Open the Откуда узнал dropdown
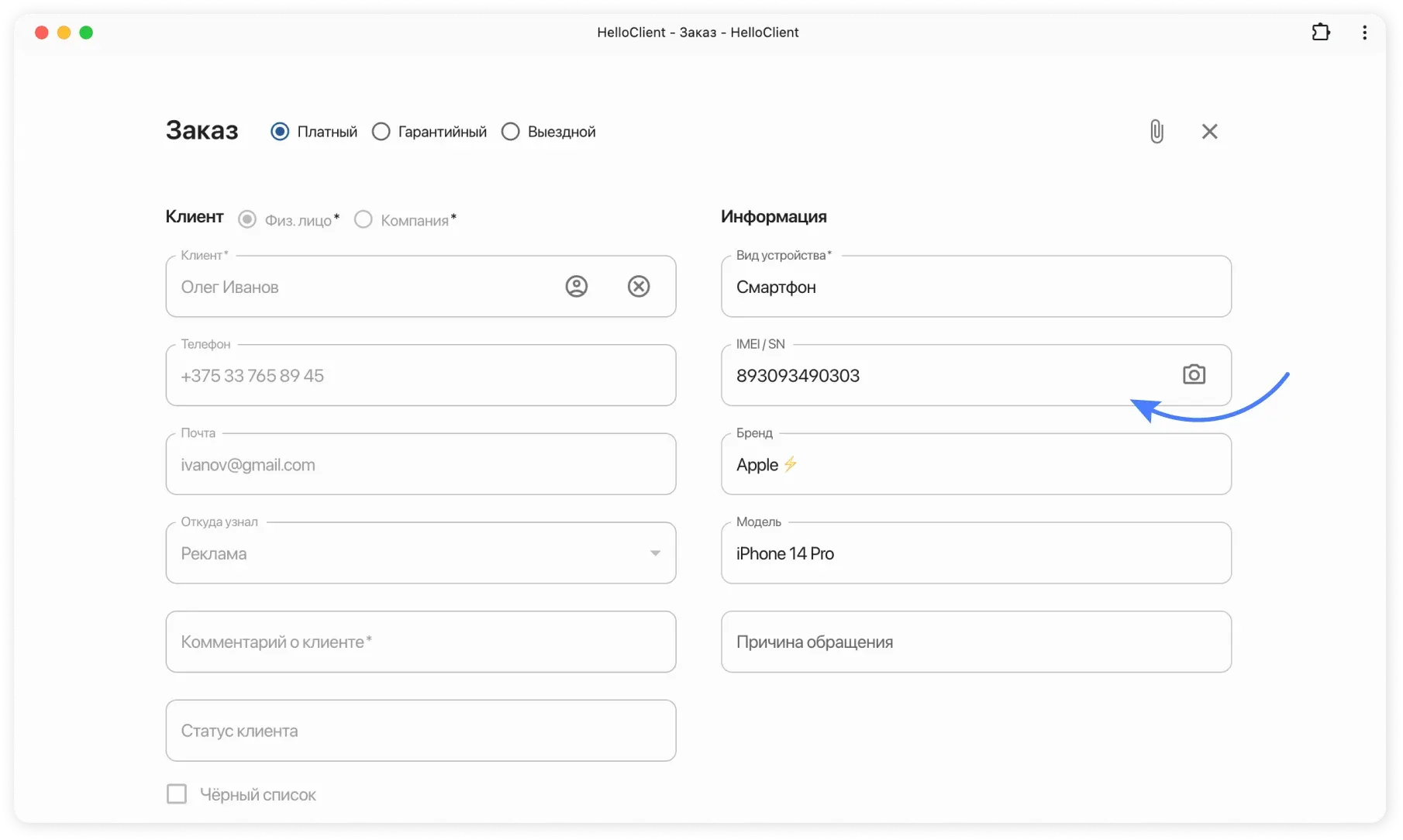1403x840 pixels. tap(655, 553)
